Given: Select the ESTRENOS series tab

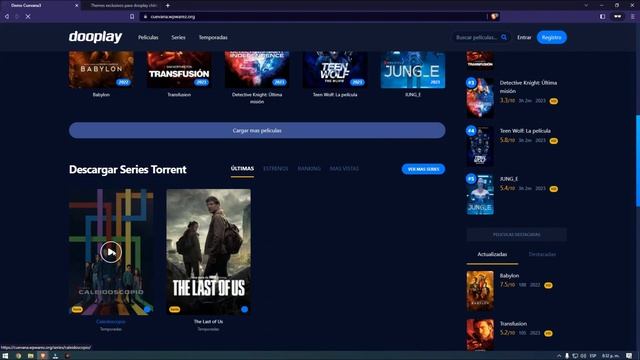Looking at the screenshot, I should click(x=276, y=169).
